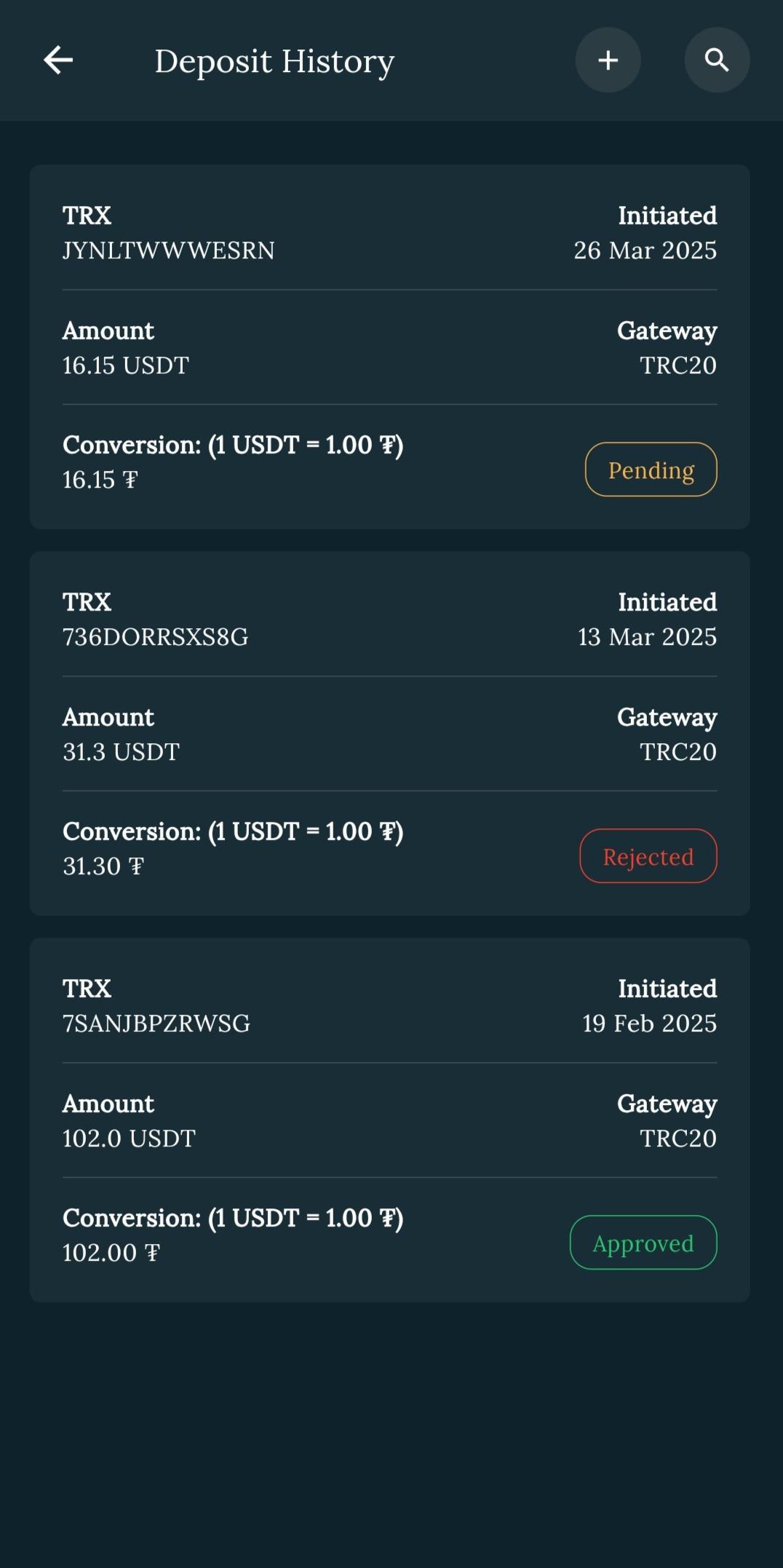The image size is (783, 1568).
Task: Tap the 102.00 ₮ converted value
Action: pyautogui.click(x=111, y=1253)
